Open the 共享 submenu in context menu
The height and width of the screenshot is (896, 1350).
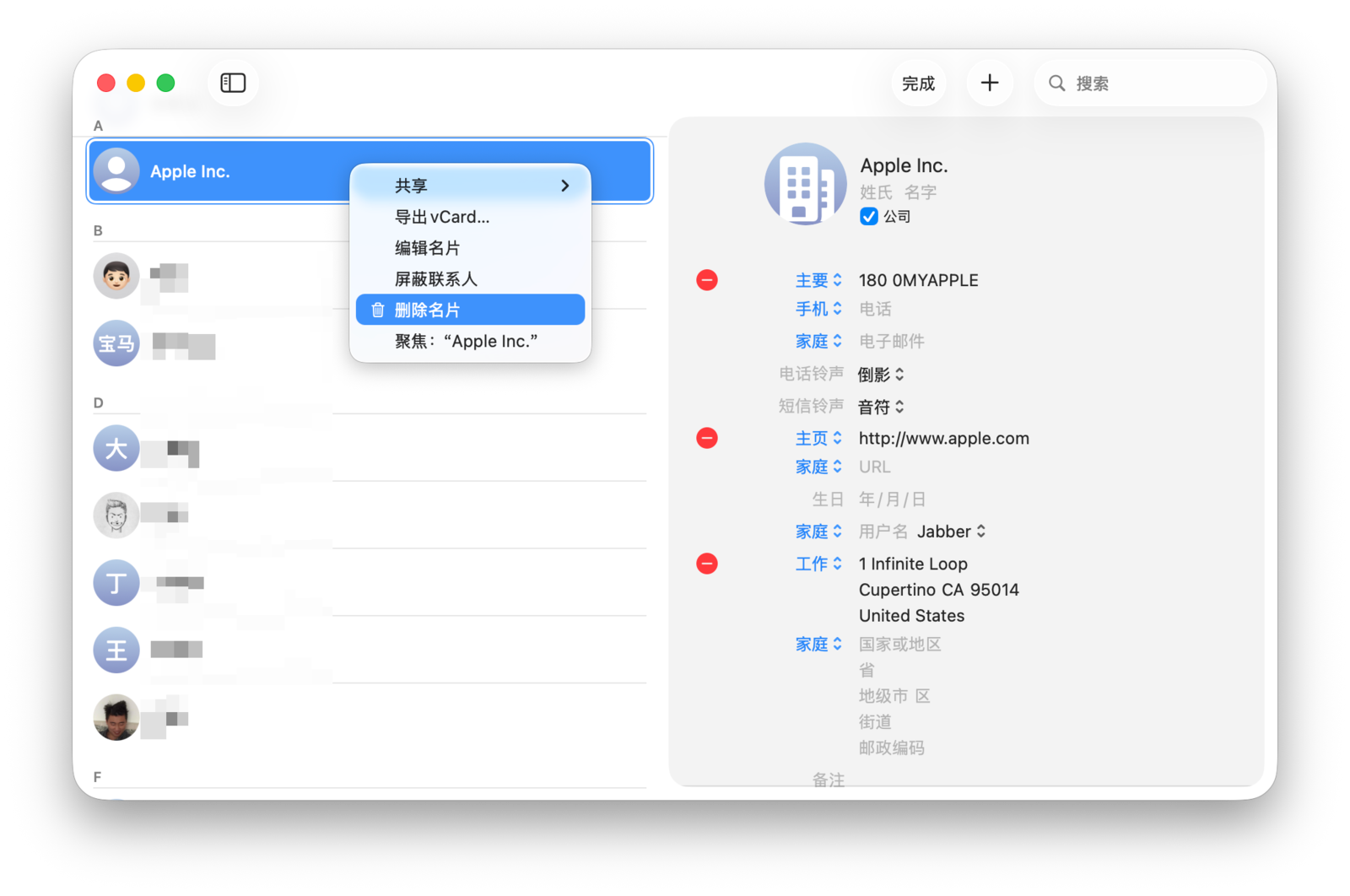point(470,186)
